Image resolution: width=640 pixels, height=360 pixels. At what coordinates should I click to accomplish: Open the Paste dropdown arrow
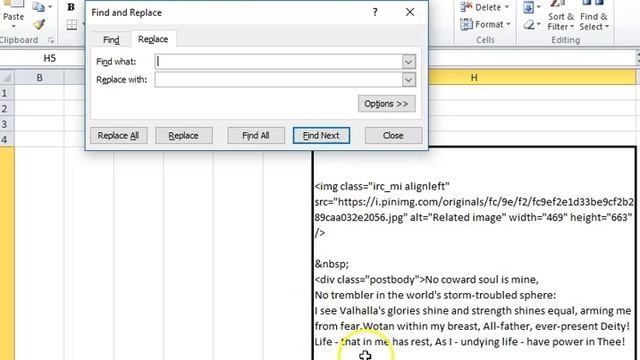click(13, 27)
